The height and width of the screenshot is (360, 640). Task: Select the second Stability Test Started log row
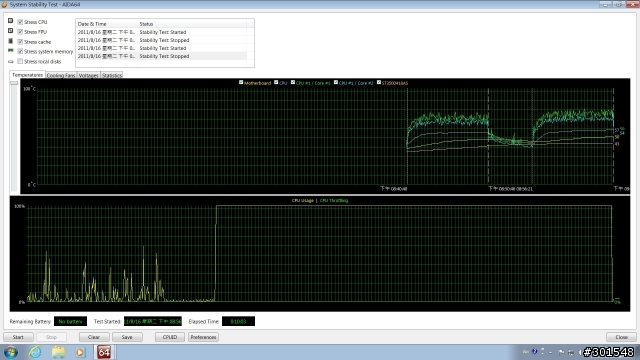[162, 48]
